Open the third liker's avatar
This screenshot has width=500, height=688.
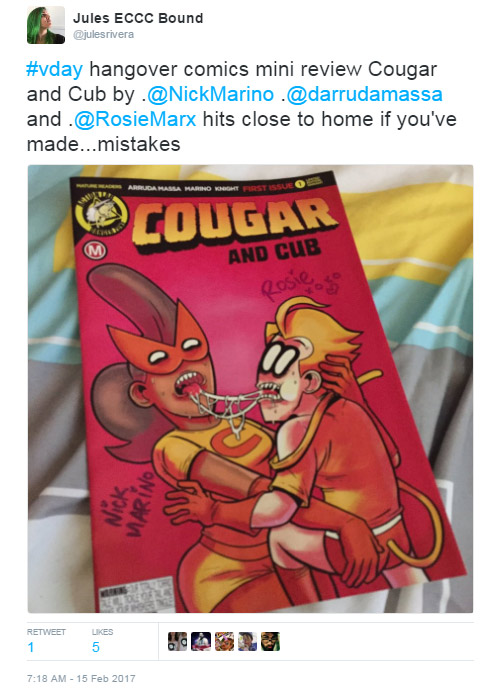click(224, 641)
